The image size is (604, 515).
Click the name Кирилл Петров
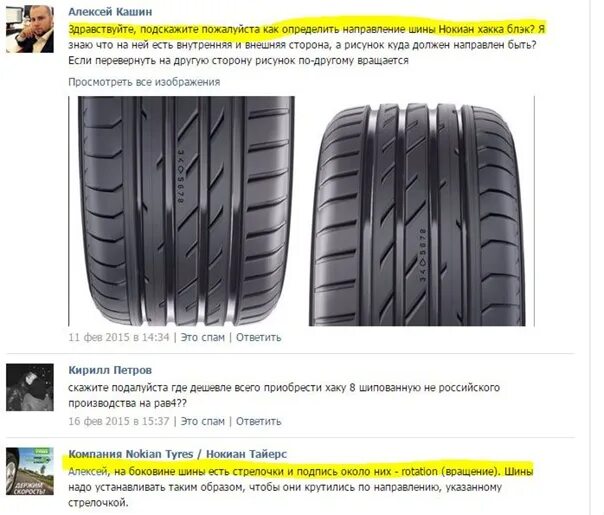[110, 370]
